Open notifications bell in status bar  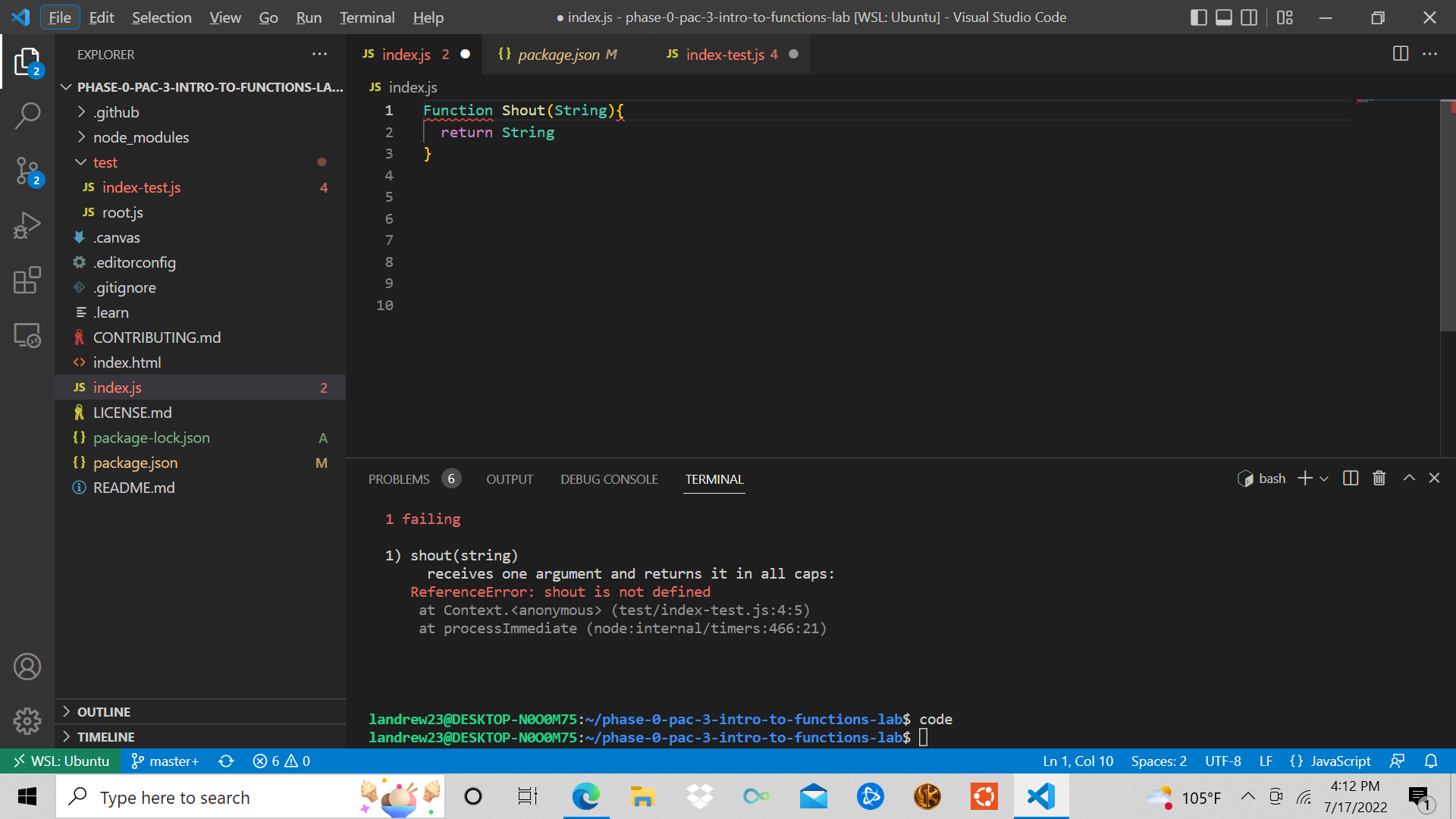point(1431,761)
